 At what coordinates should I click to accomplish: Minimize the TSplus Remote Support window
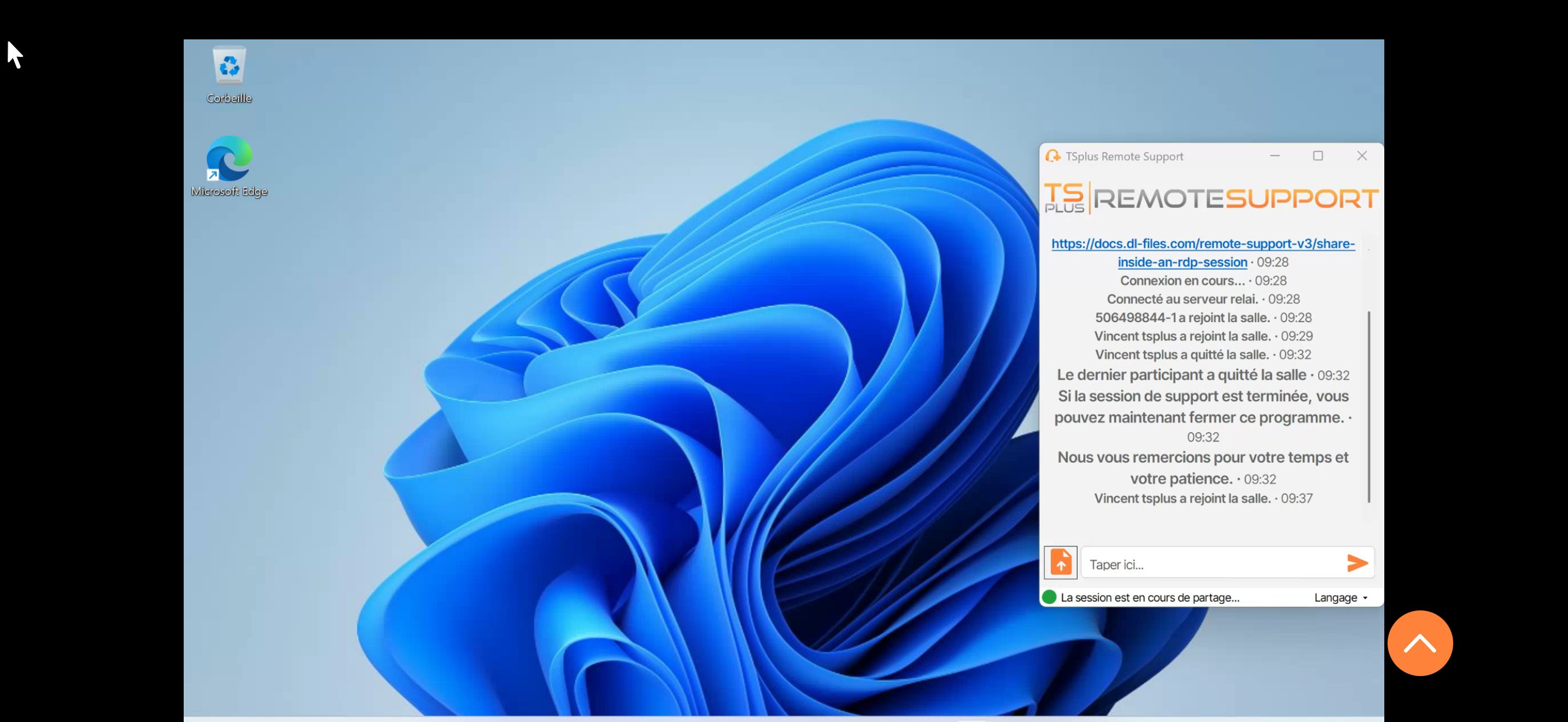pos(1274,156)
